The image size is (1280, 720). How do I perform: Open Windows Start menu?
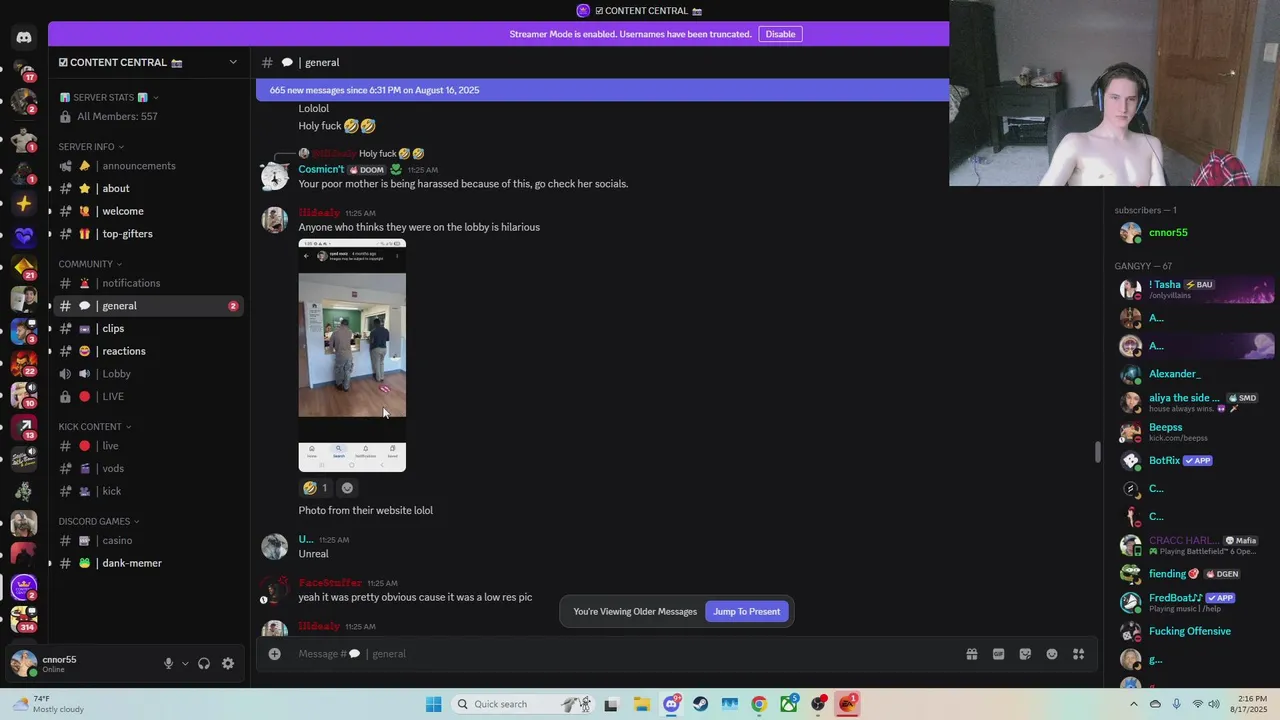coord(433,704)
